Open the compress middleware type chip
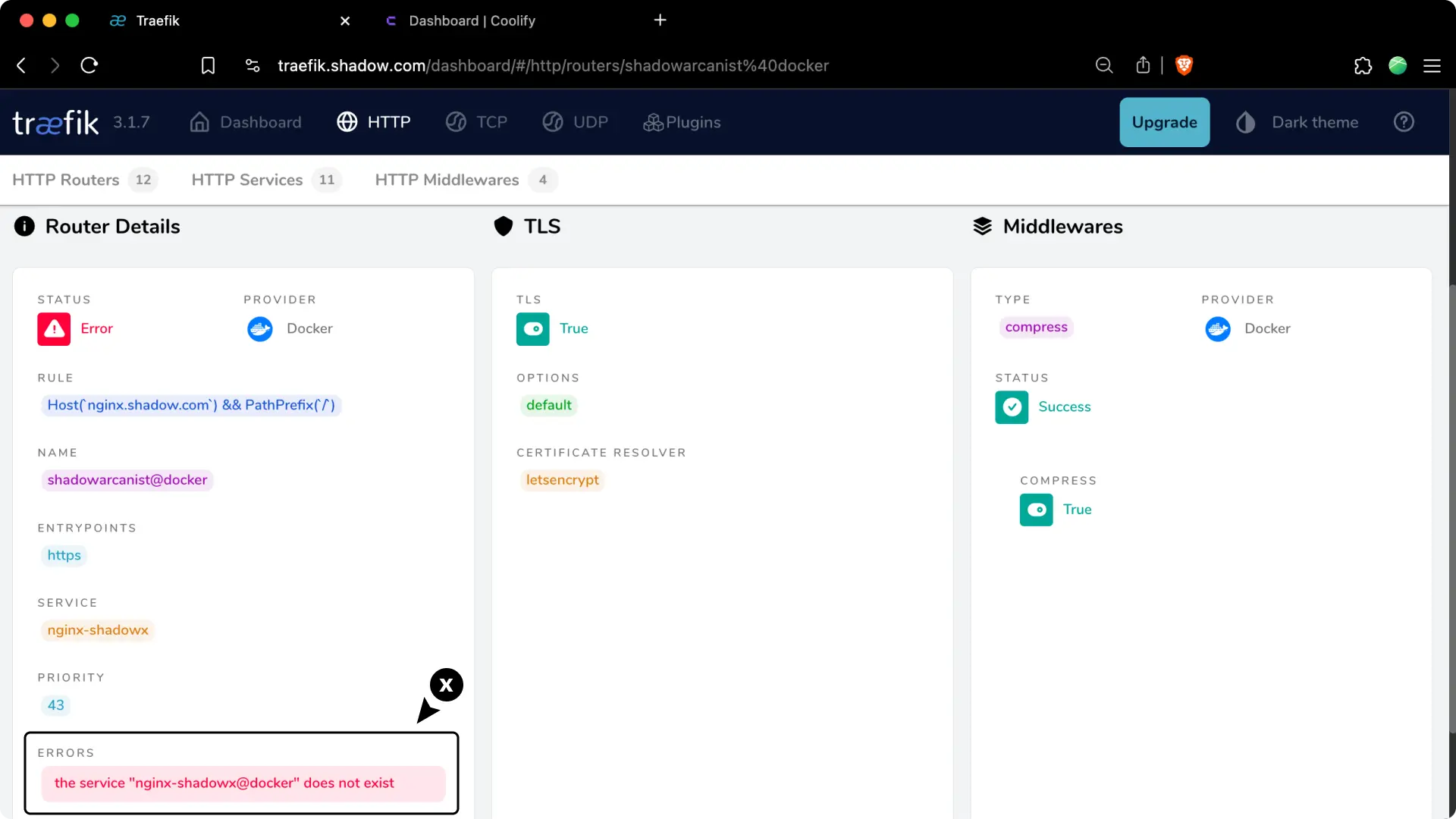The image size is (1456, 819). (1036, 327)
